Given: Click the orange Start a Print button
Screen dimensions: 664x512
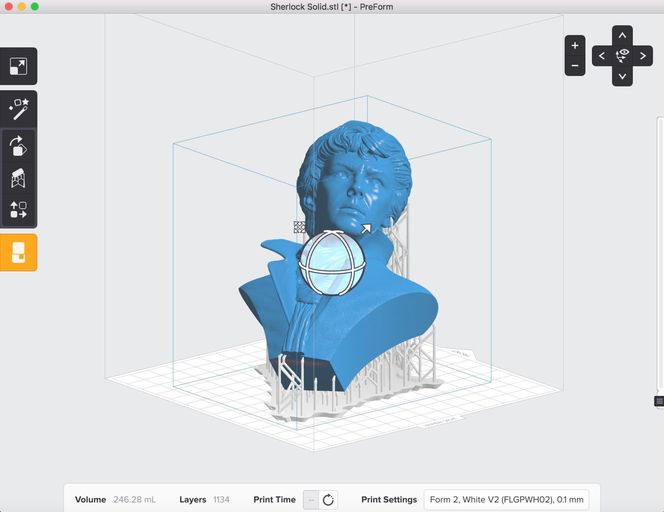Looking at the screenshot, I should tap(18, 252).
